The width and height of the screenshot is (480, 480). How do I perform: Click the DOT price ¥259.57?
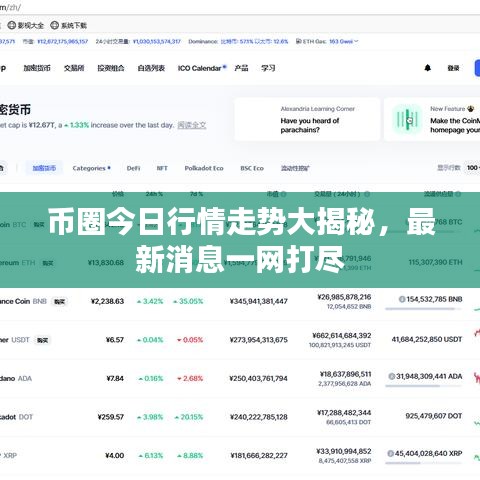point(111,417)
